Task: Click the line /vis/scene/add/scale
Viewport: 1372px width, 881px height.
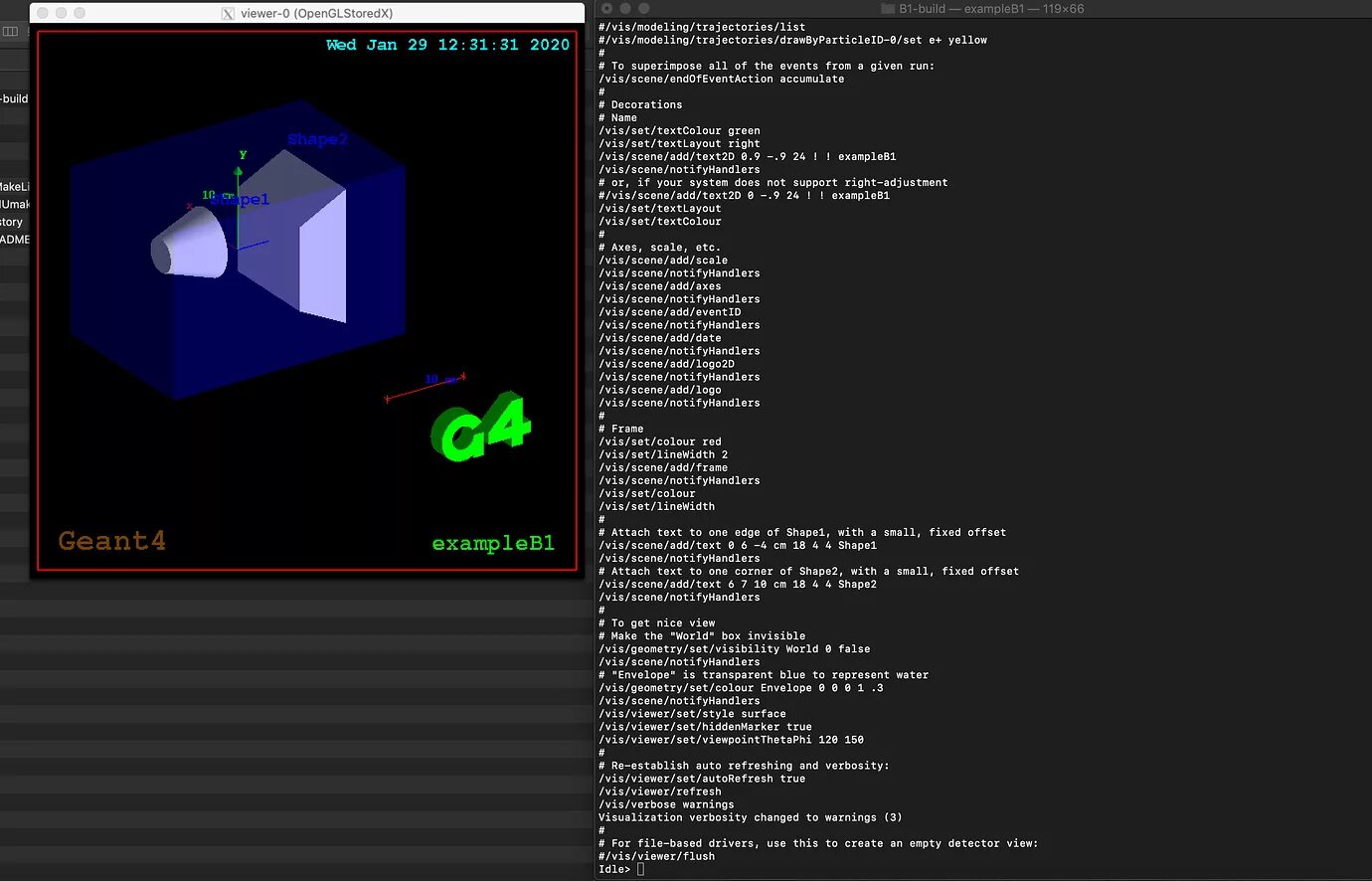Action: 663,260
